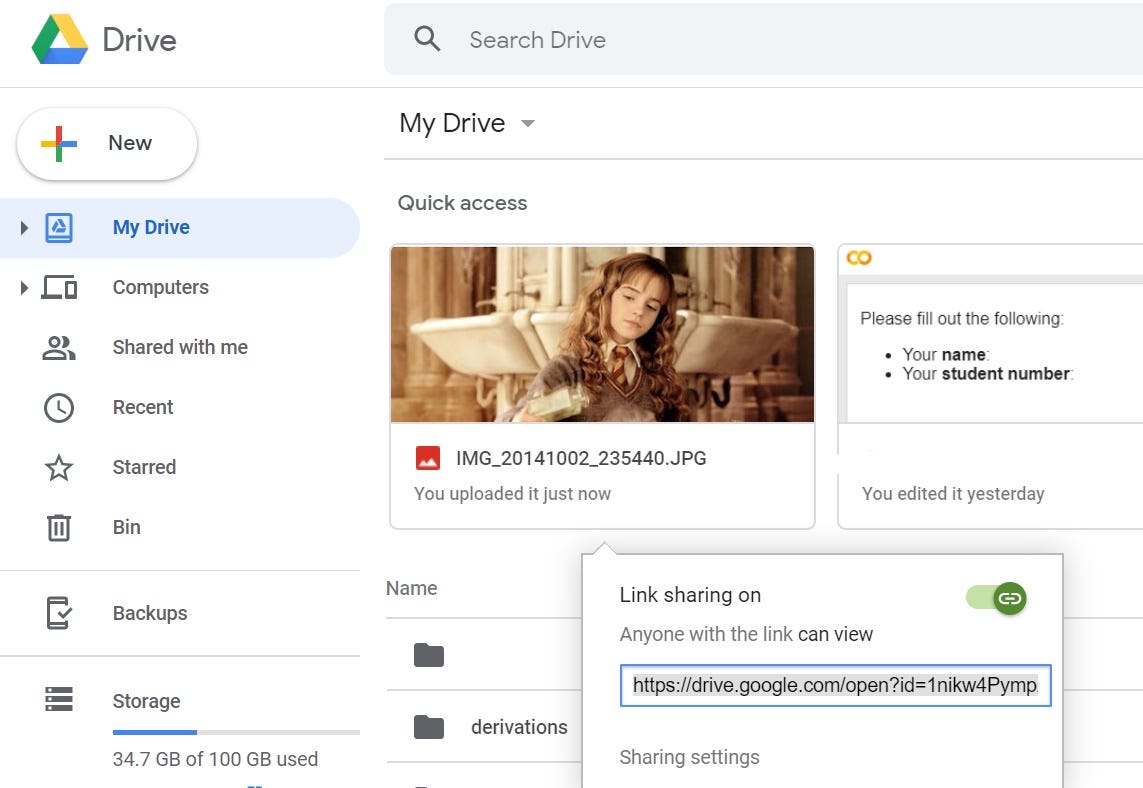The height and width of the screenshot is (788, 1143).
Task: Select the shareable drive.google.com link field
Action: (835, 685)
